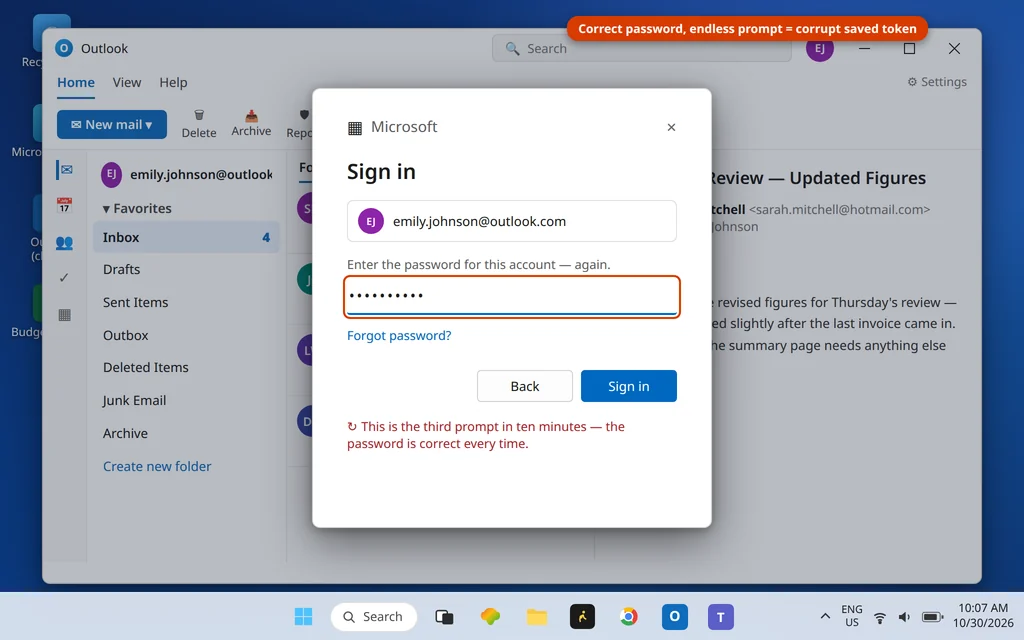Screen dimensions: 1024x640
Task: Click the Archive toolbar icon
Action: 251,116
